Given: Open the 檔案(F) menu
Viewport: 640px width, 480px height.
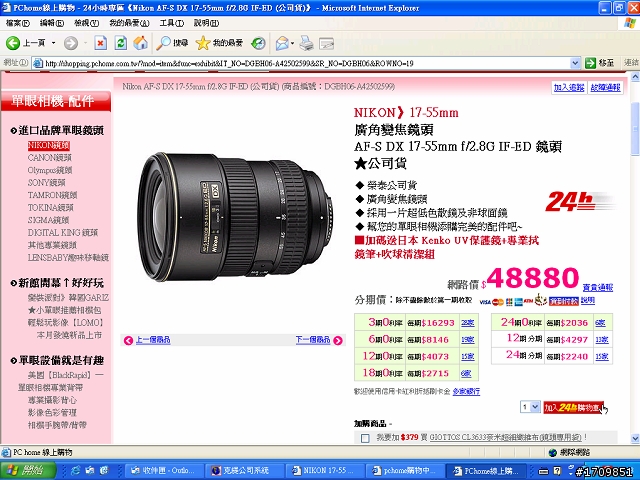Looking at the screenshot, I should point(18,23).
